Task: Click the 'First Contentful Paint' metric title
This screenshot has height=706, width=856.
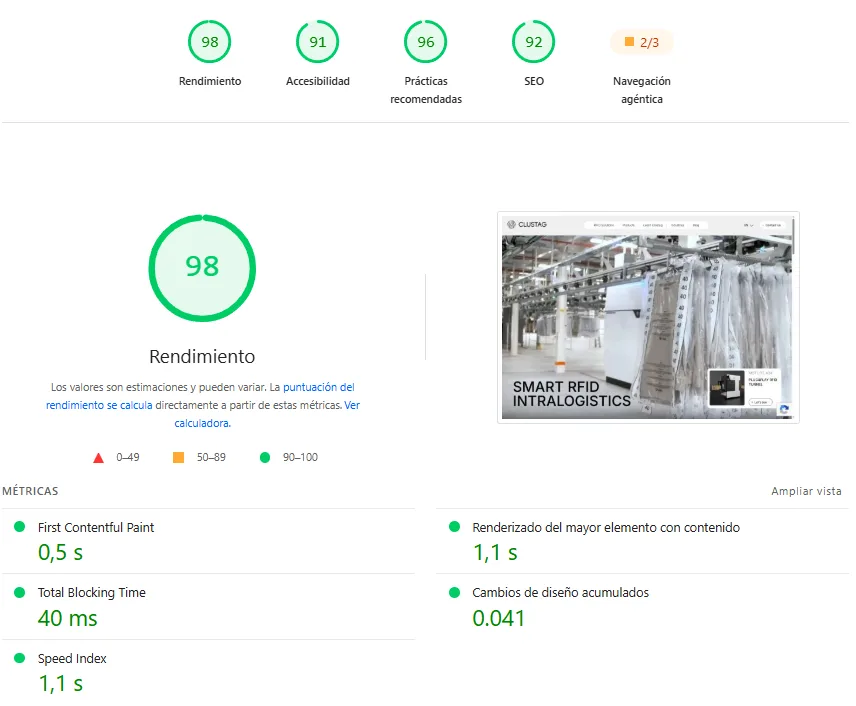Action: (96, 527)
